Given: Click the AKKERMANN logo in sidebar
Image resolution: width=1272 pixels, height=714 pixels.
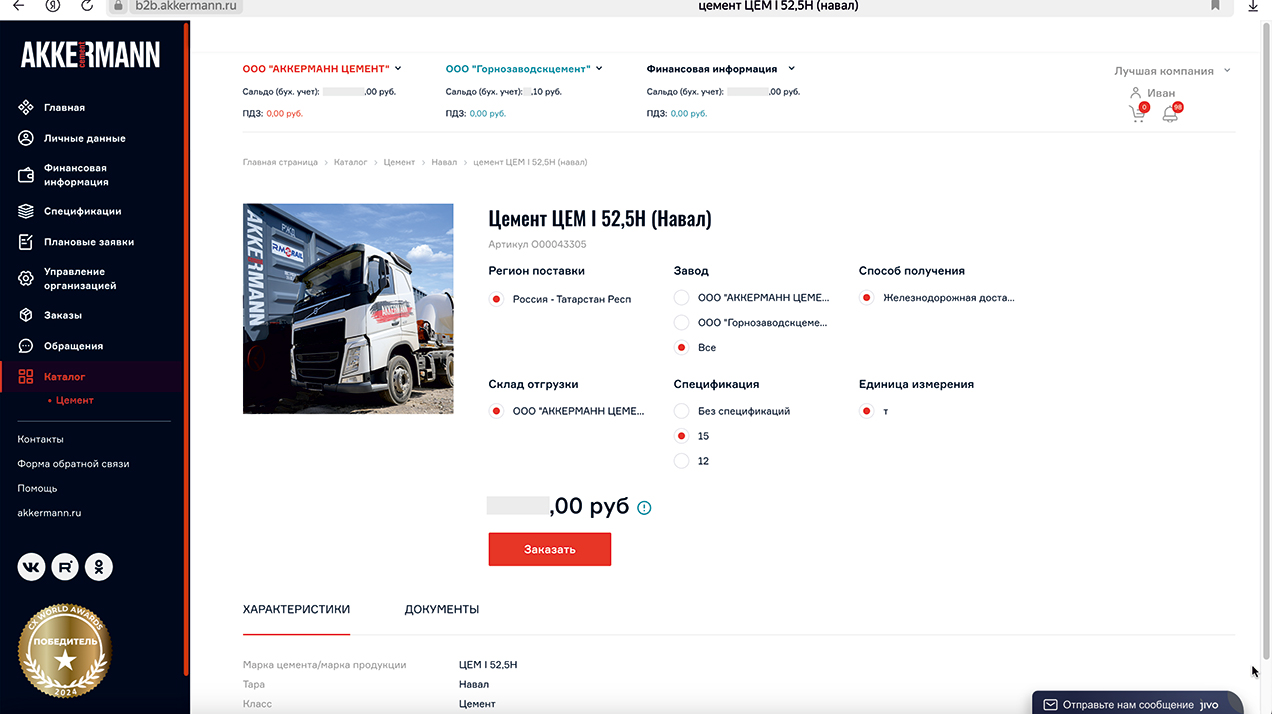Looking at the screenshot, I should 90,54.
